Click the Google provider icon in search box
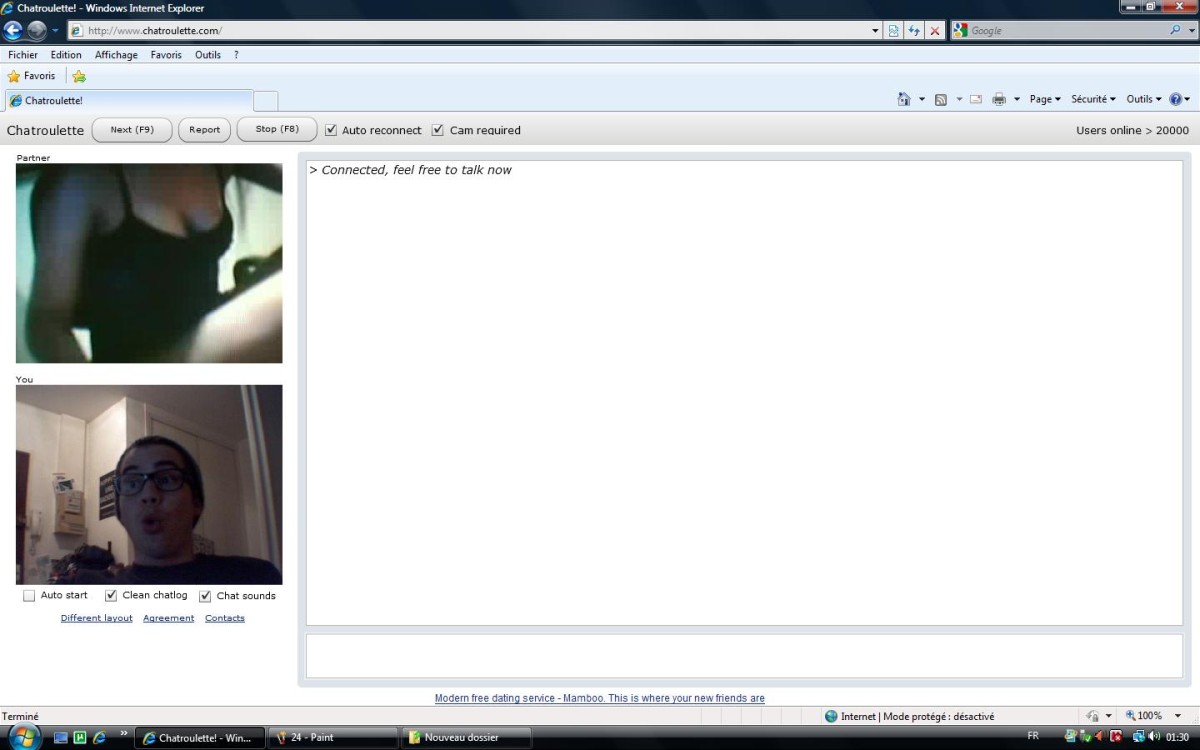 961,31
